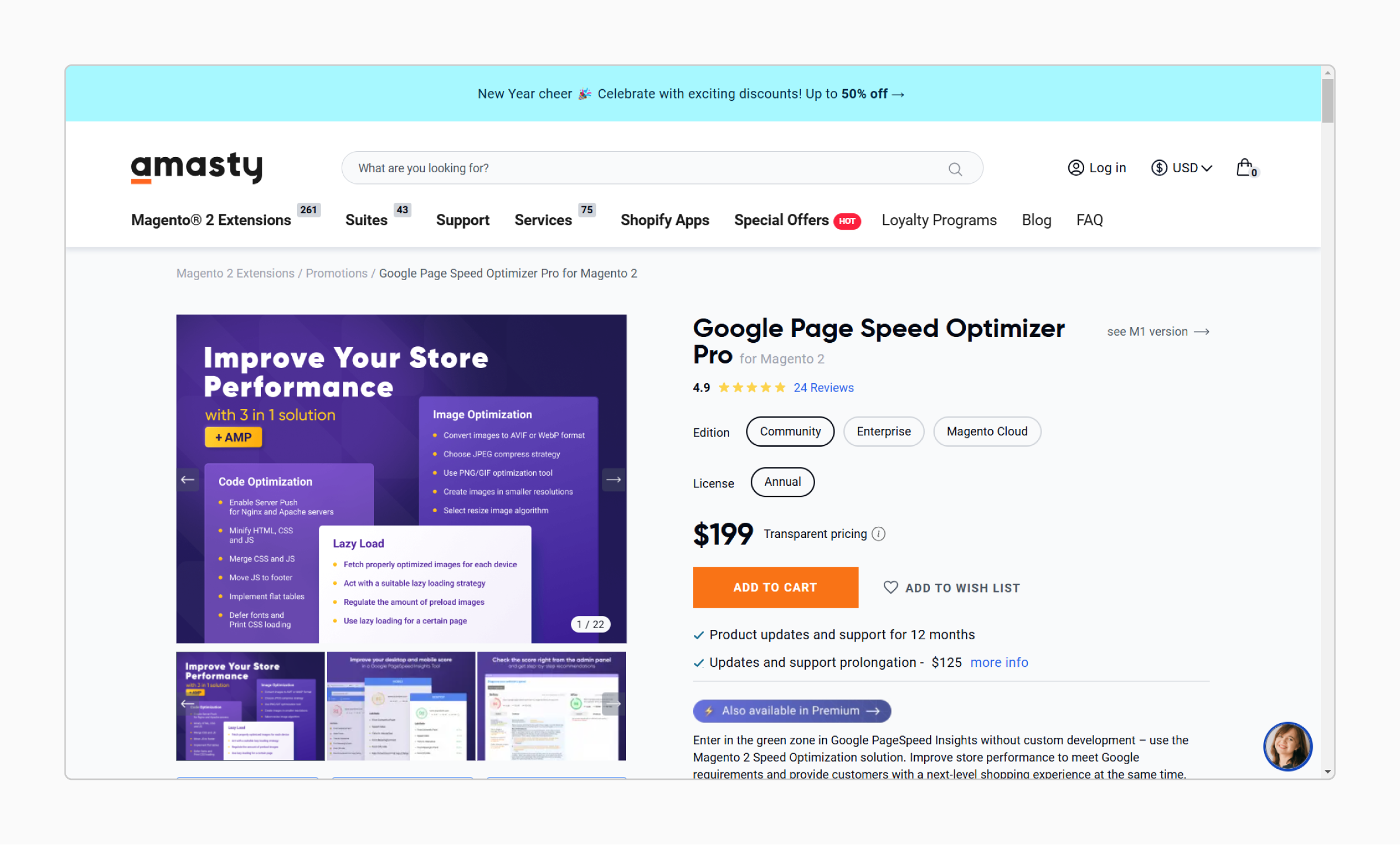Click the shopping cart icon
The width and height of the screenshot is (1400, 845).
click(x=1246, y=167)
